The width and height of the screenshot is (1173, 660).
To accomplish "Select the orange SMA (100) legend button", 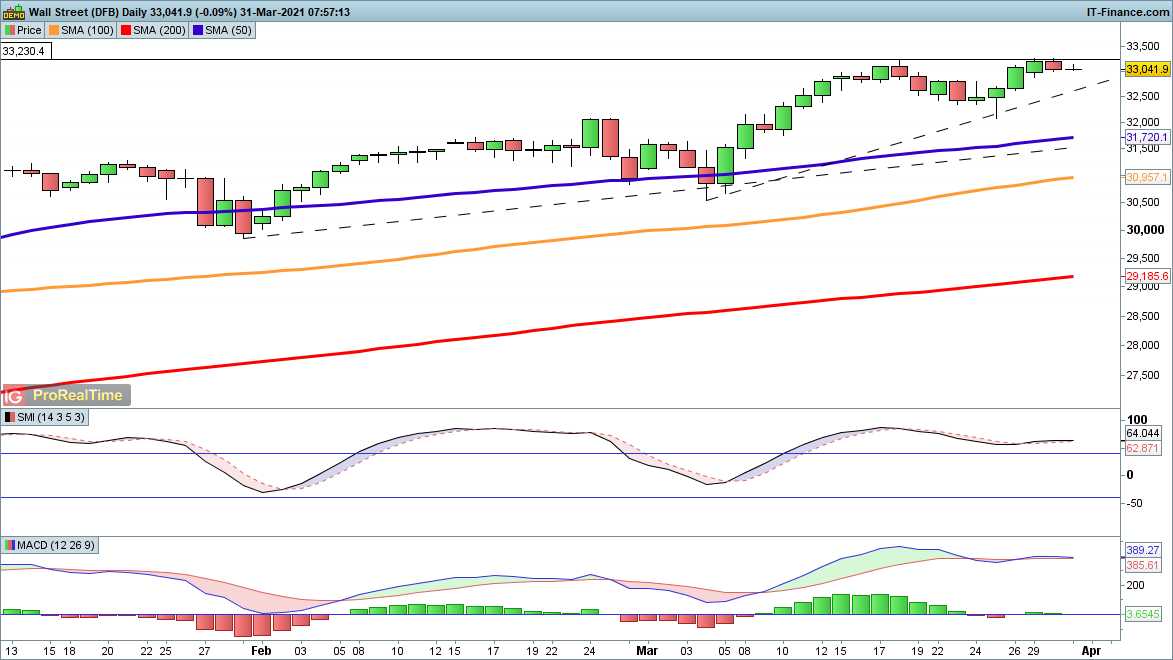I will [83, 30].
